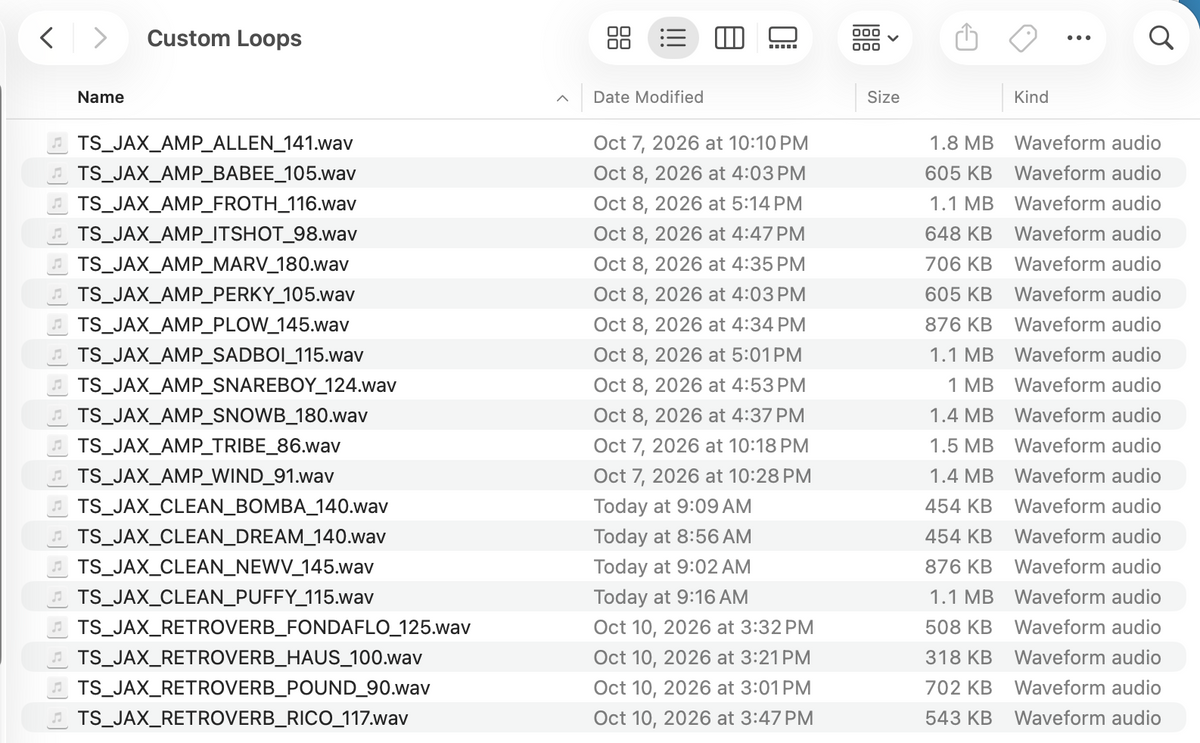Click audio file icon for TS_JAX_AMP_SNOWB_180.wav
Screen dimensions: 1200x743
58,415
